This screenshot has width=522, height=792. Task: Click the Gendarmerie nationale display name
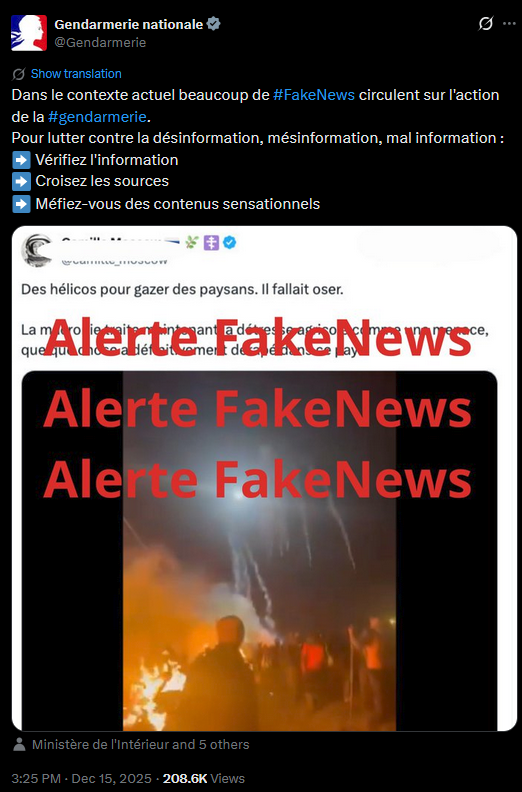coord(129,24)
